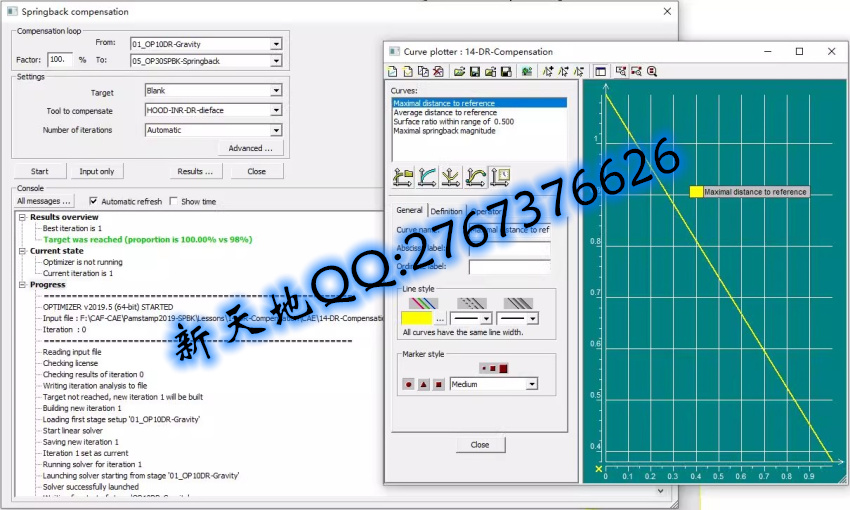This screenshot has width=850, height=510.
Task: Click the new blank page icon in toolbar
Action: coord(393,72)
